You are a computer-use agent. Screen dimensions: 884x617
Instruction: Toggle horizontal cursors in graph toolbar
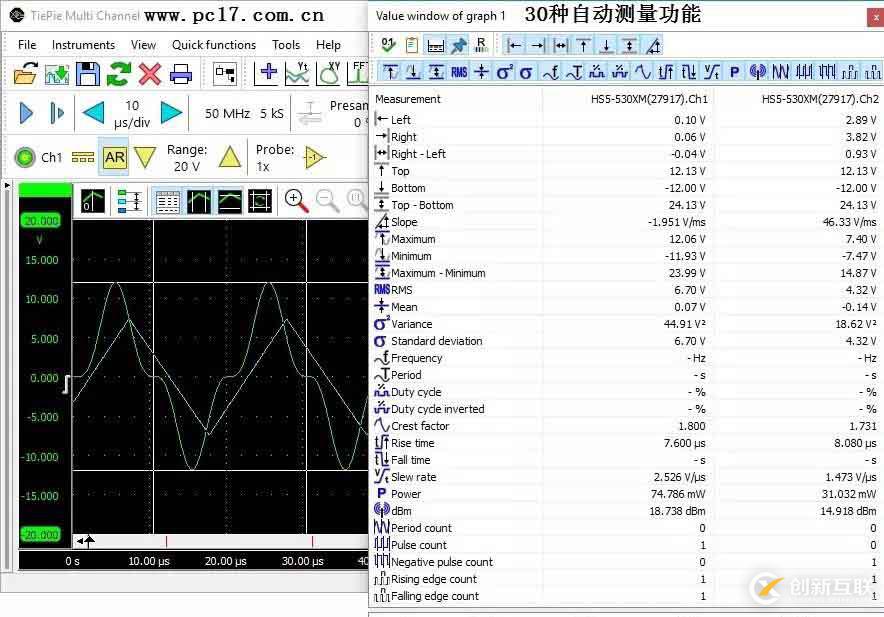coord(229,201)
